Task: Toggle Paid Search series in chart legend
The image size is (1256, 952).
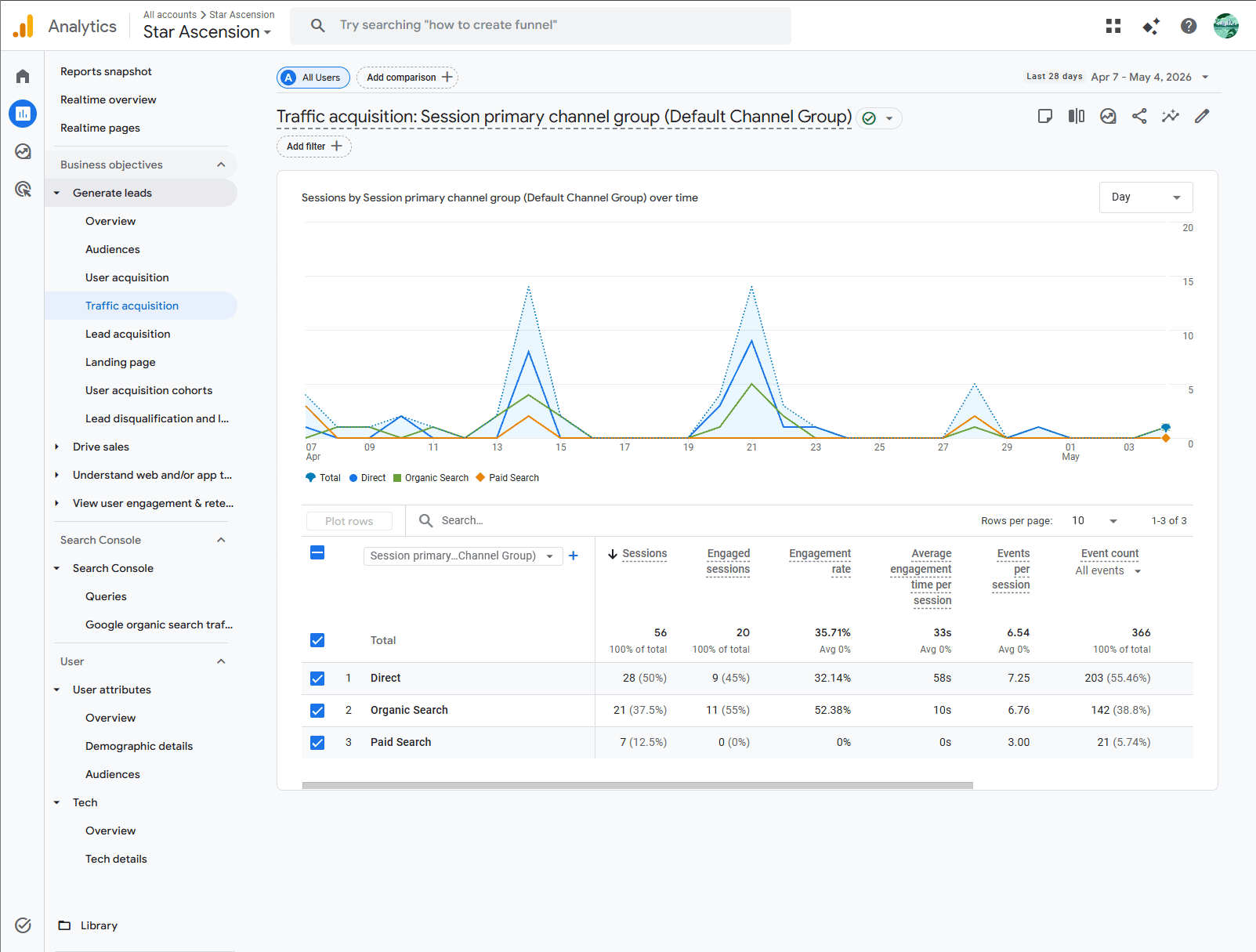Action: (508, 478)
